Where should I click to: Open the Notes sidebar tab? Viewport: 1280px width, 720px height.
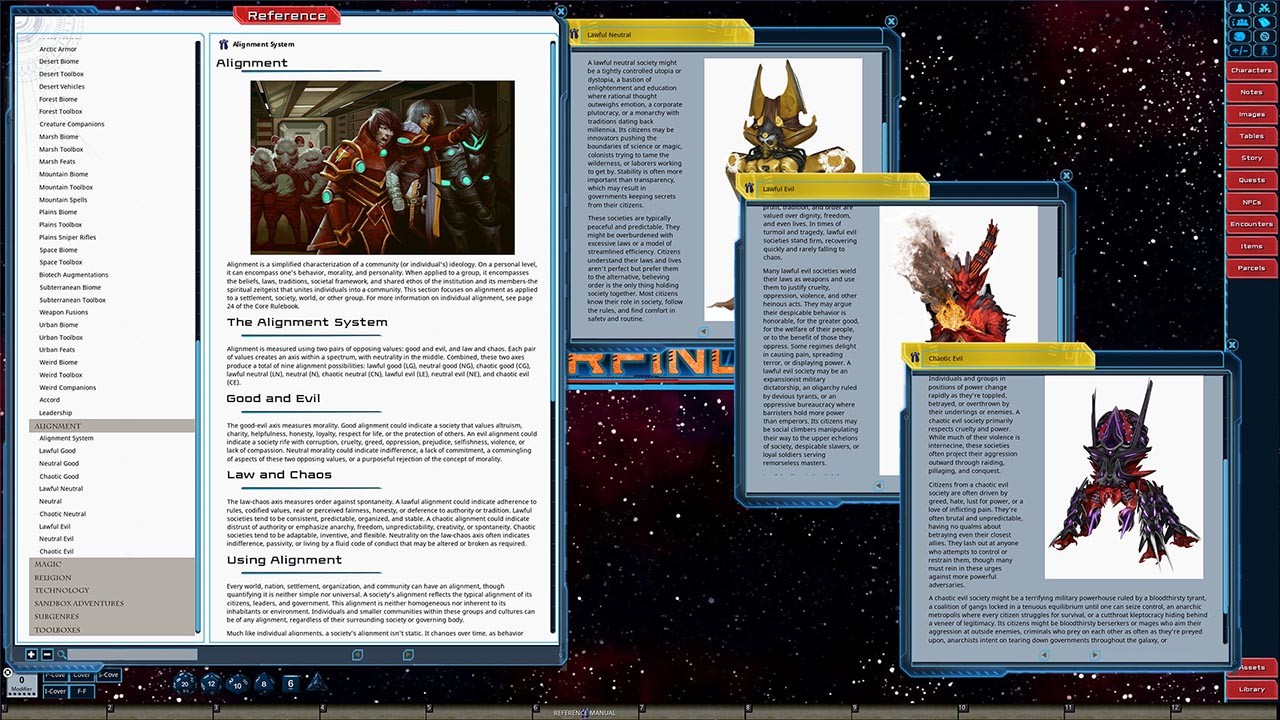point(1251,92)
